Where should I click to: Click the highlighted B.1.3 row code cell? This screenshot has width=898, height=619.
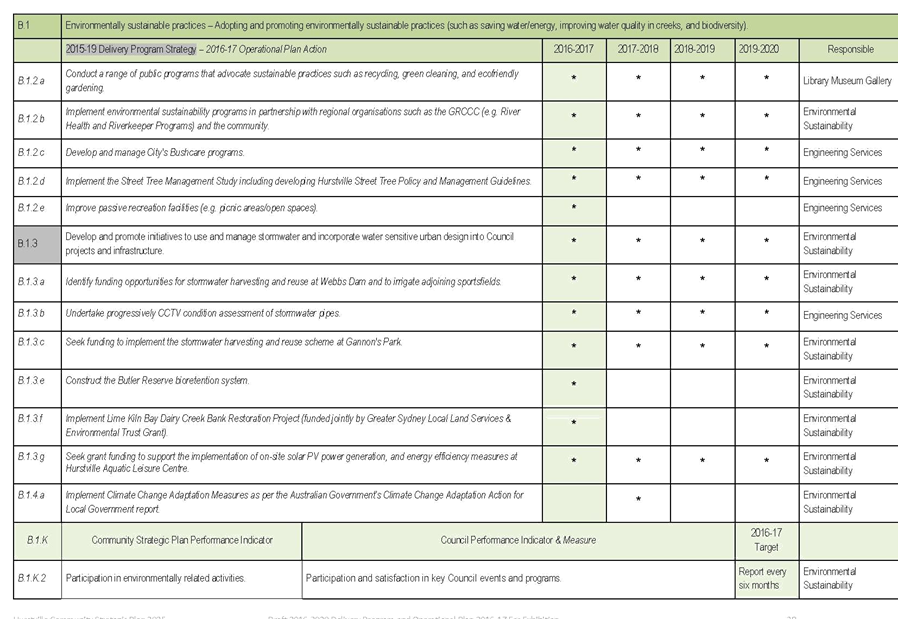36,243
